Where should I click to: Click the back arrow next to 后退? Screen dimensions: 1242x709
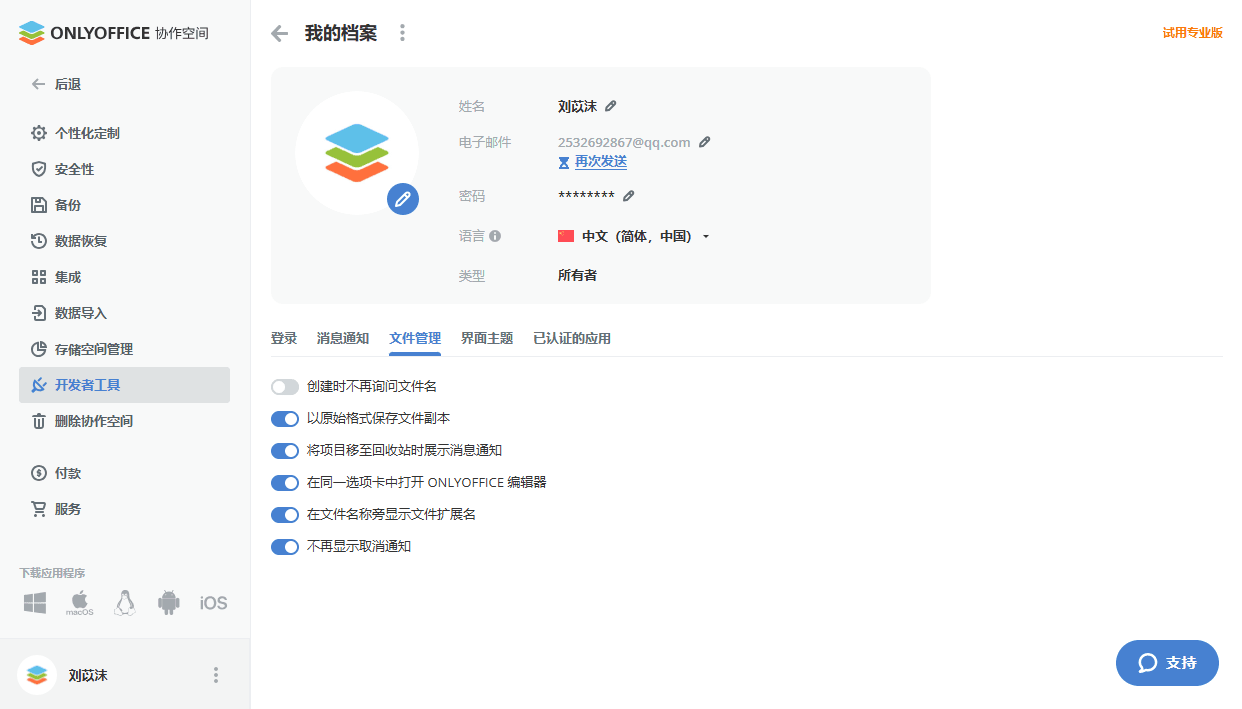[x=38, y=84]
